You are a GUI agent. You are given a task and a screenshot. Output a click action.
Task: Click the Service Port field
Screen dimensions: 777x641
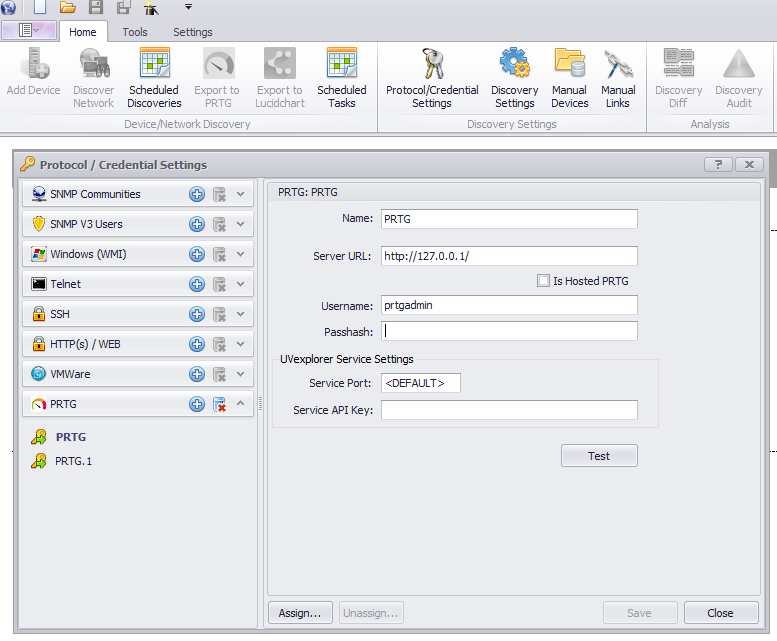click(x=421, y=383)
